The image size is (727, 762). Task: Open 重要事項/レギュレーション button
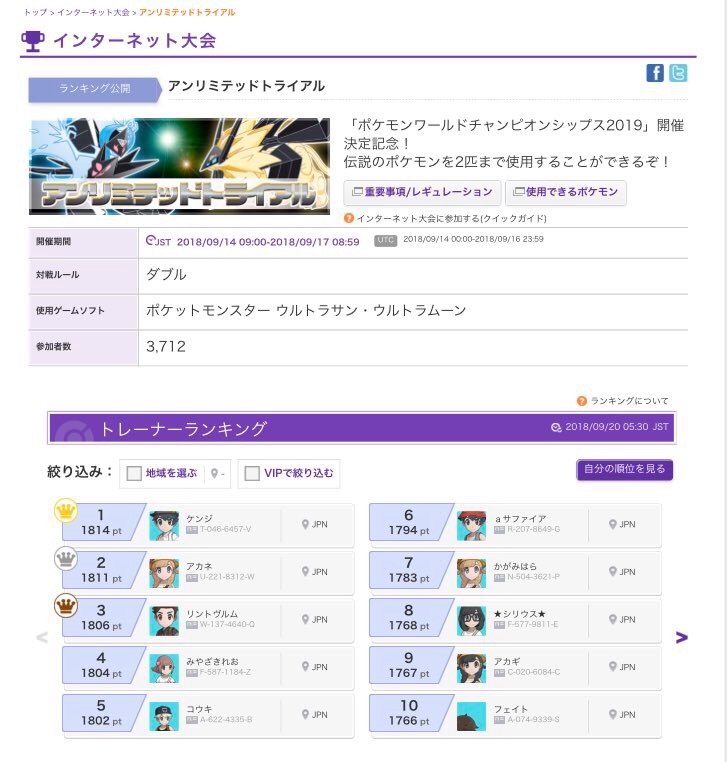[x=423, y=192]
